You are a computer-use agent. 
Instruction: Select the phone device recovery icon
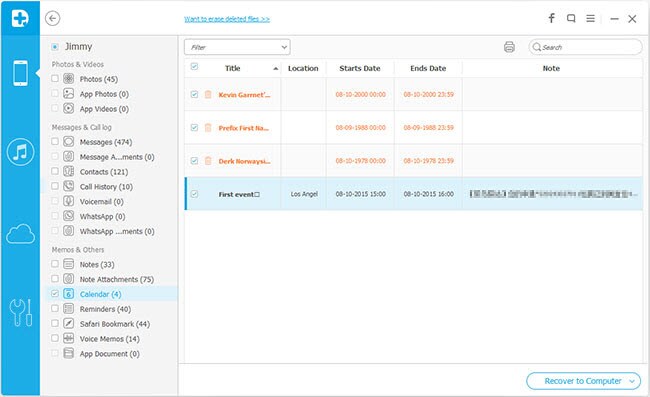coord(20,73)
